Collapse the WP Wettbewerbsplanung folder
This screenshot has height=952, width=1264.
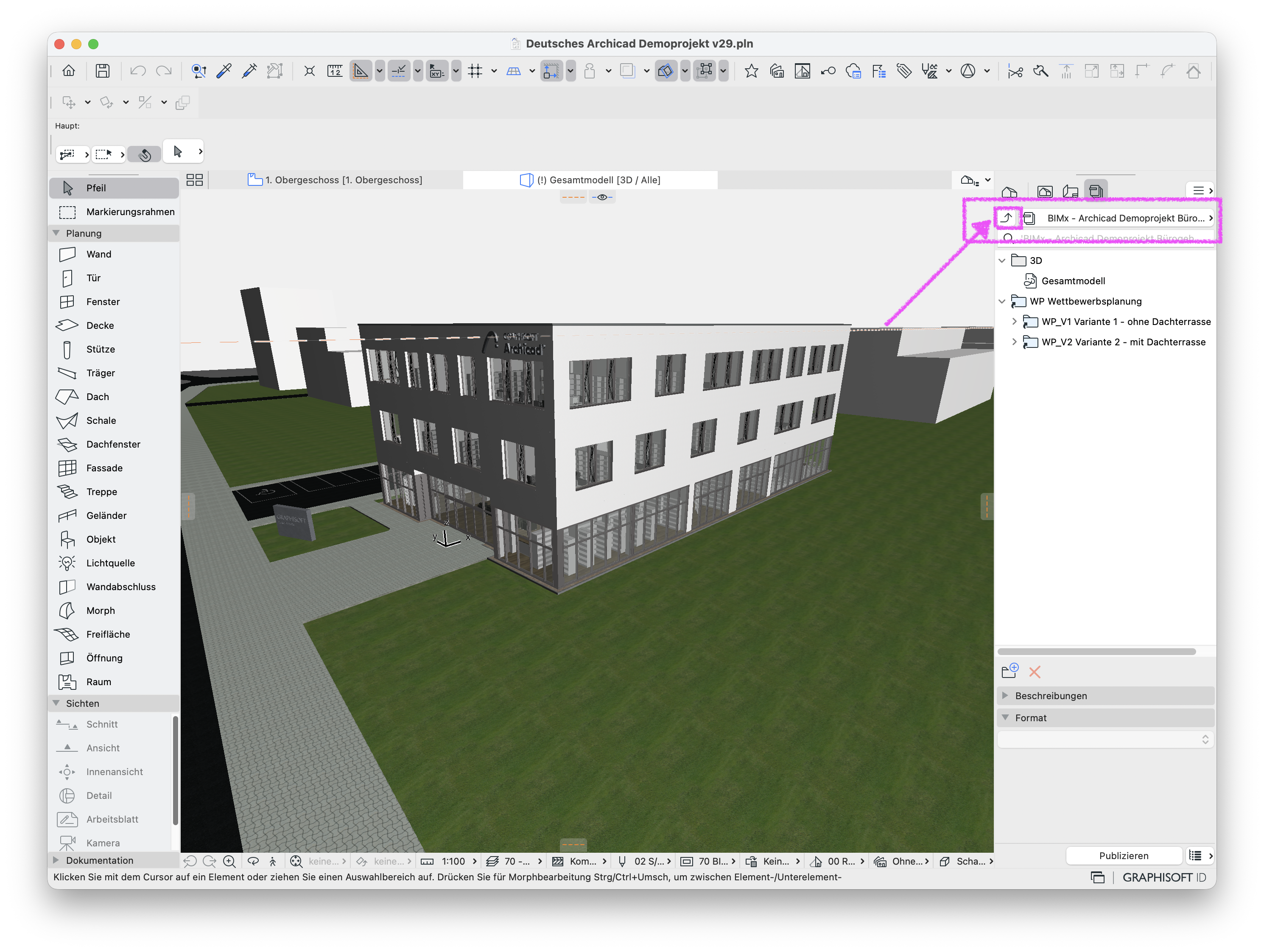1002,301
